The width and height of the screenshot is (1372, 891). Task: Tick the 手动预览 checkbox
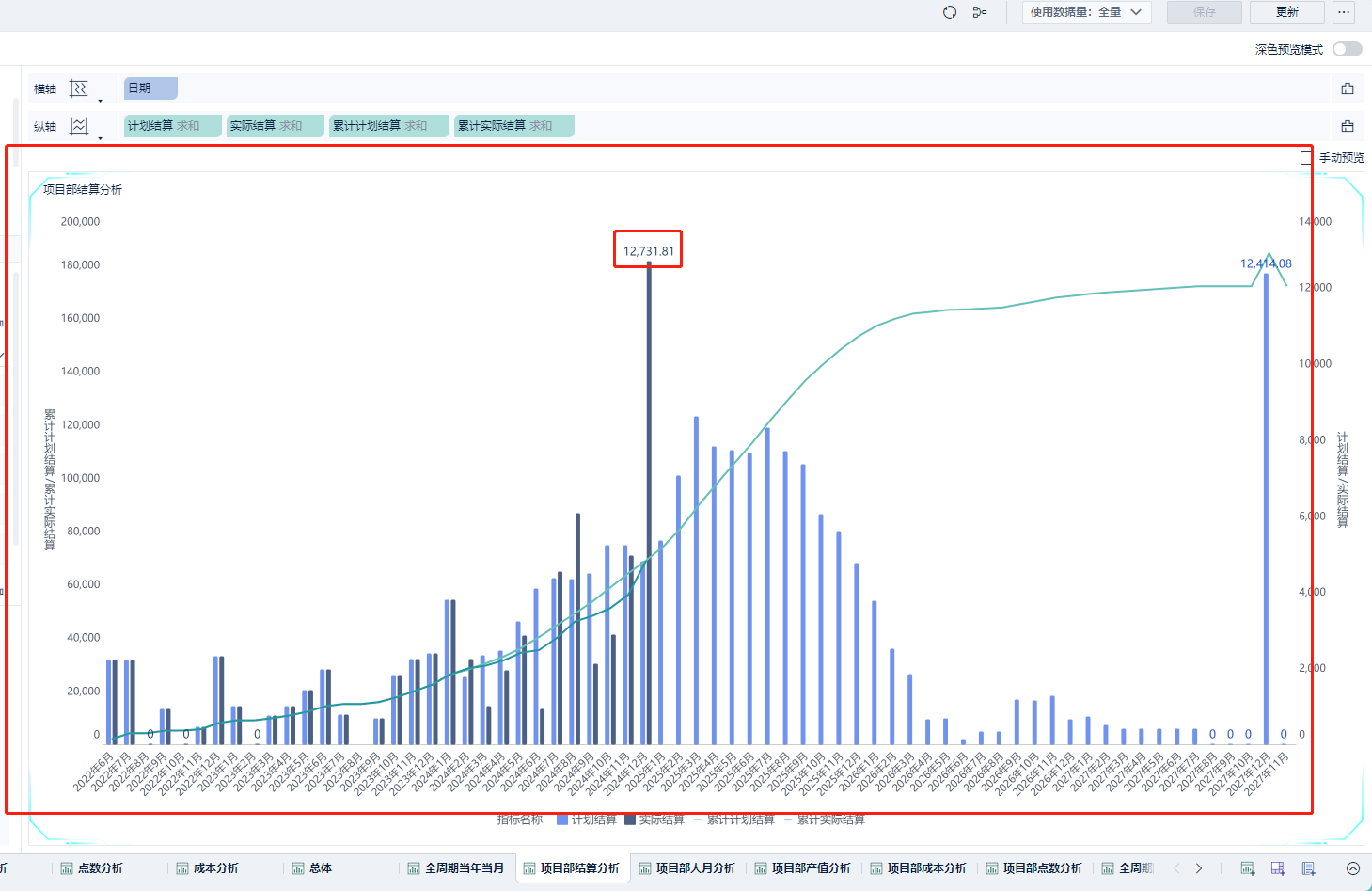coord(1305,158)
